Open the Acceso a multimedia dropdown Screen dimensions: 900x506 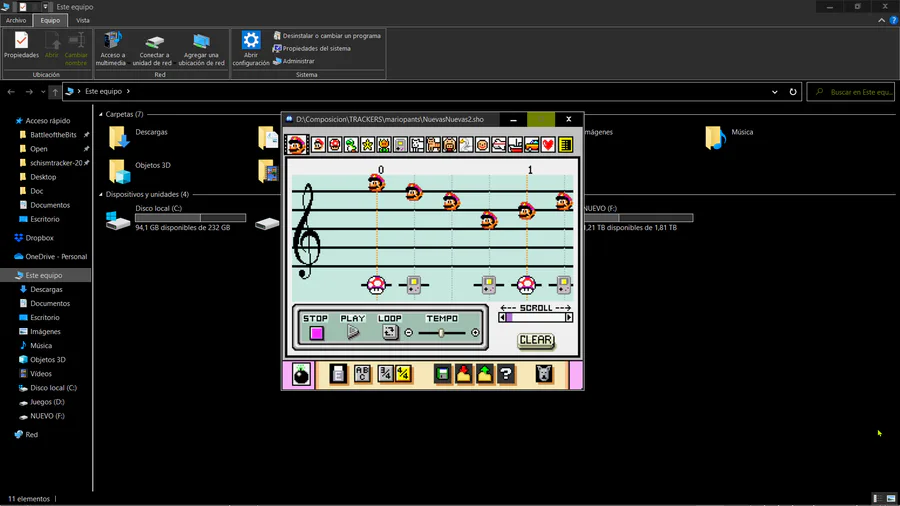pos(111,49)
